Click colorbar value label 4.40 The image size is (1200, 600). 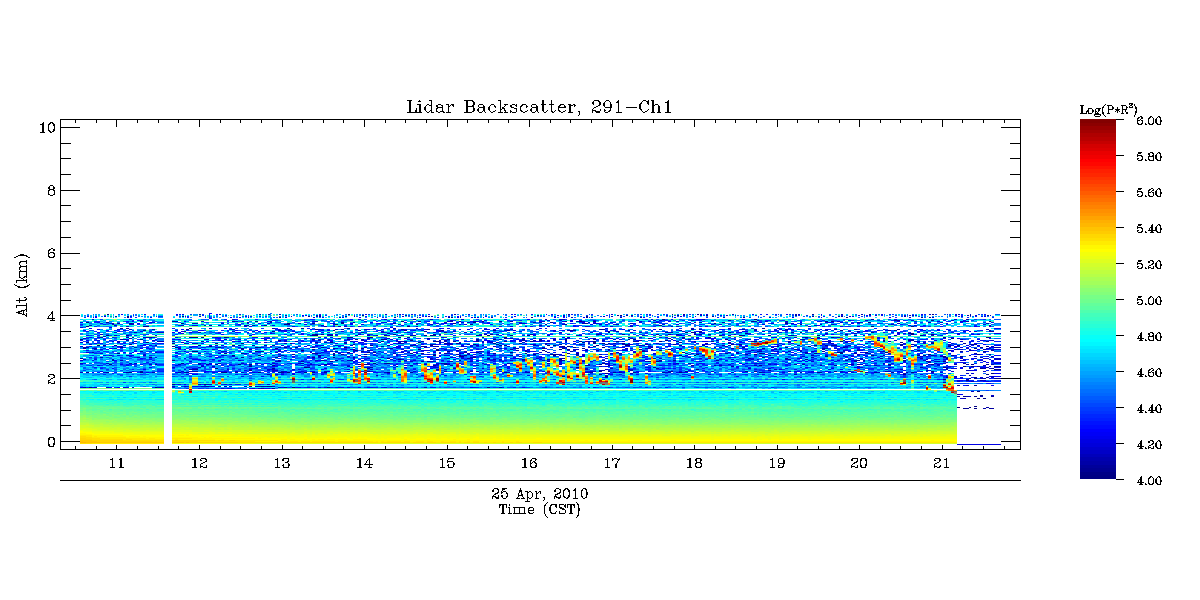coord(1149,409)
